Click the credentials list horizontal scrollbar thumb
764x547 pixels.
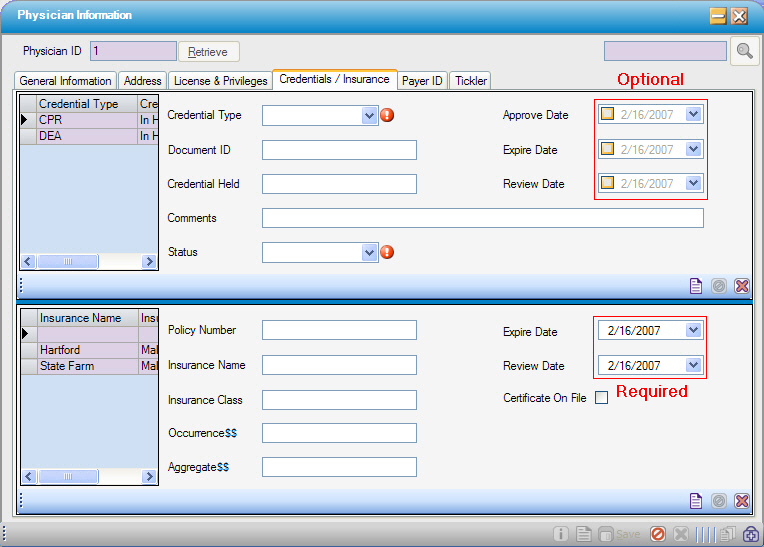tap(68, 262)
